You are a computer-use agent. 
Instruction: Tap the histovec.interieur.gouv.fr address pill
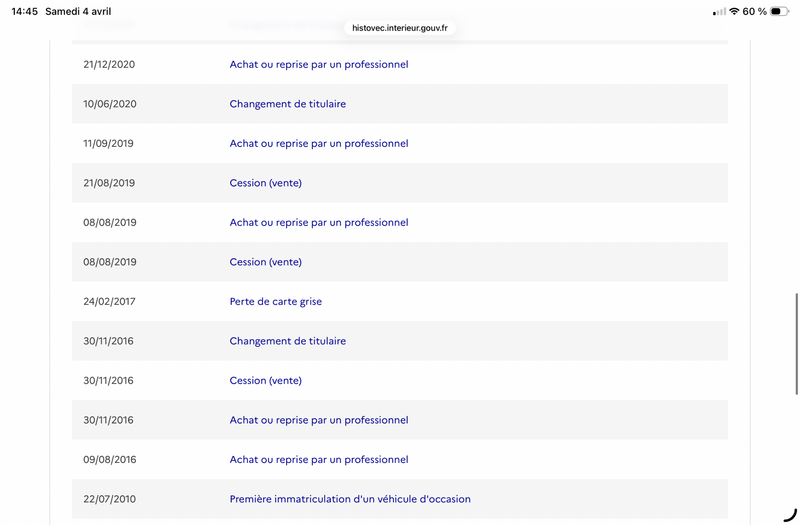coord(400,28)
